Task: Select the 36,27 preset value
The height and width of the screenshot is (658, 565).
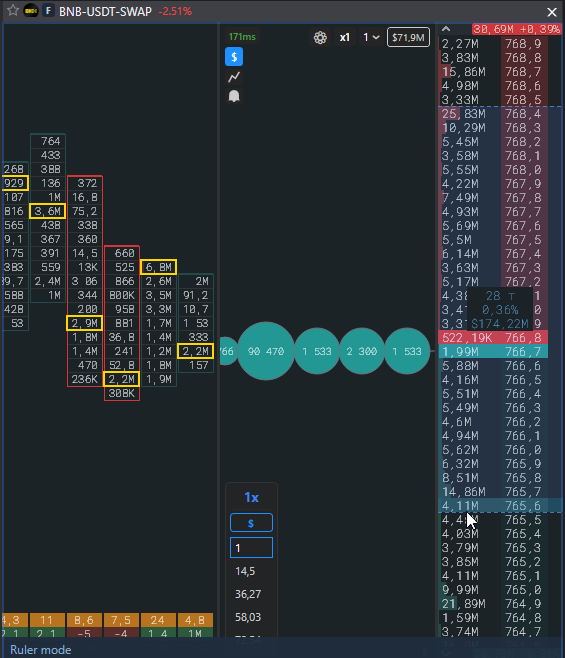Action: pyautogui.click(x=248, y=594)
